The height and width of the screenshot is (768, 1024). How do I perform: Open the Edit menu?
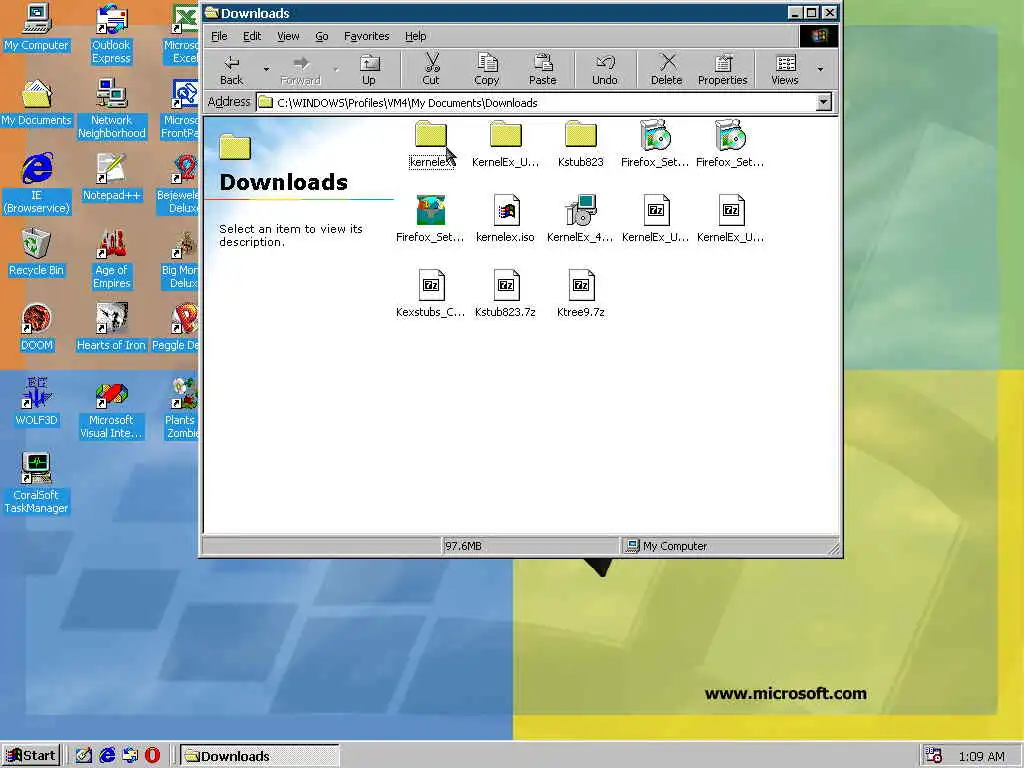tap(252, 36)
